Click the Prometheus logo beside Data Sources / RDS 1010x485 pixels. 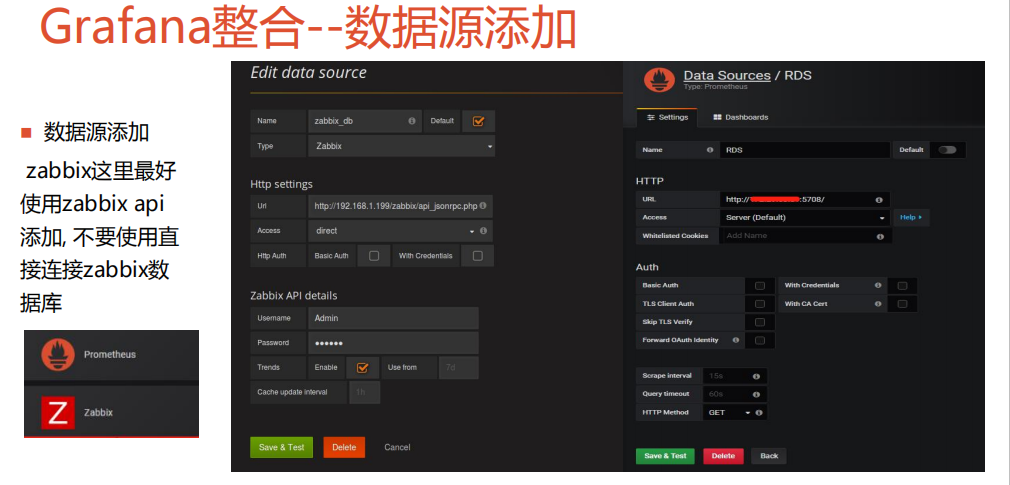click(659, 81)
